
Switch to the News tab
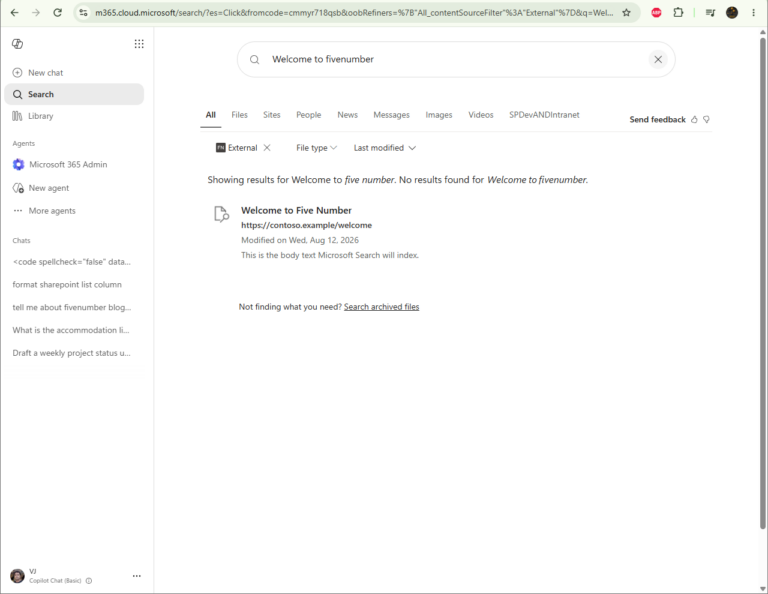(x=347, y=115)
